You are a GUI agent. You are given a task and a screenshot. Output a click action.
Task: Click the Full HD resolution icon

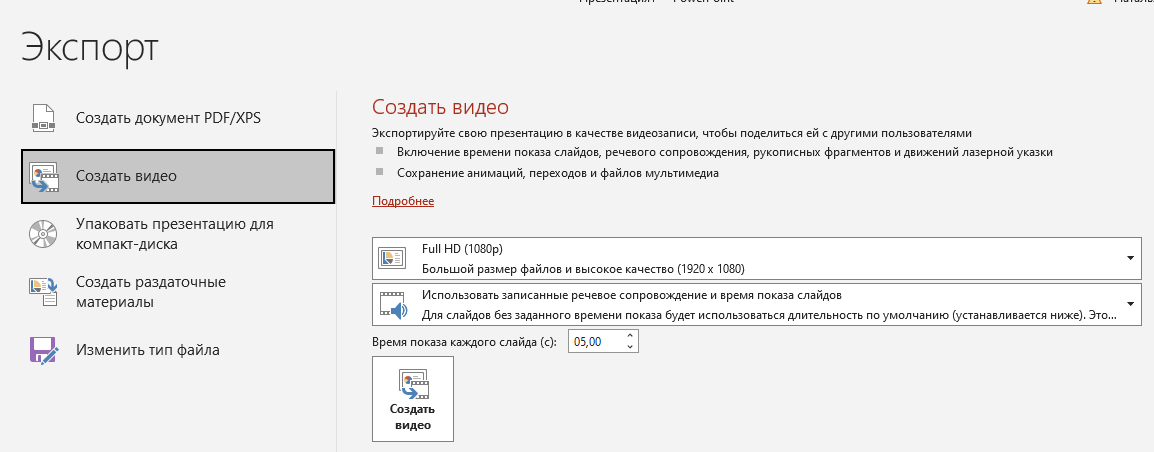391,258
